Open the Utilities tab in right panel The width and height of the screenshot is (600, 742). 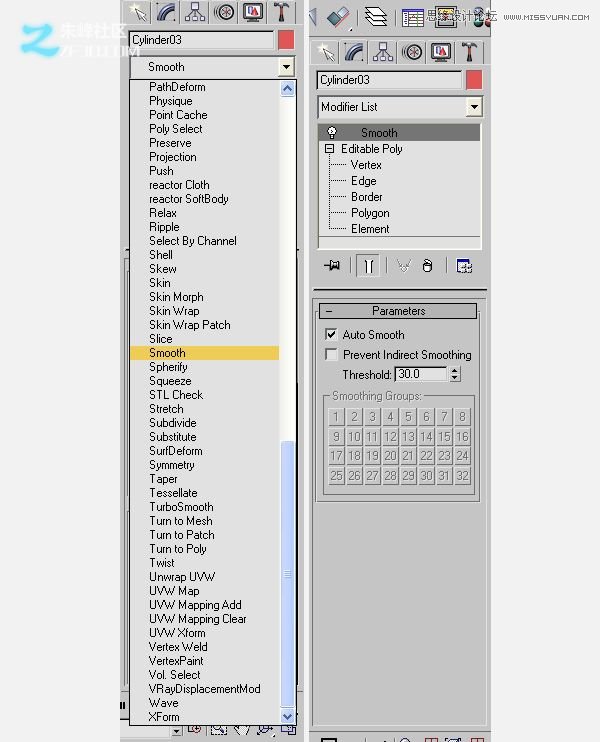(469, 52)
